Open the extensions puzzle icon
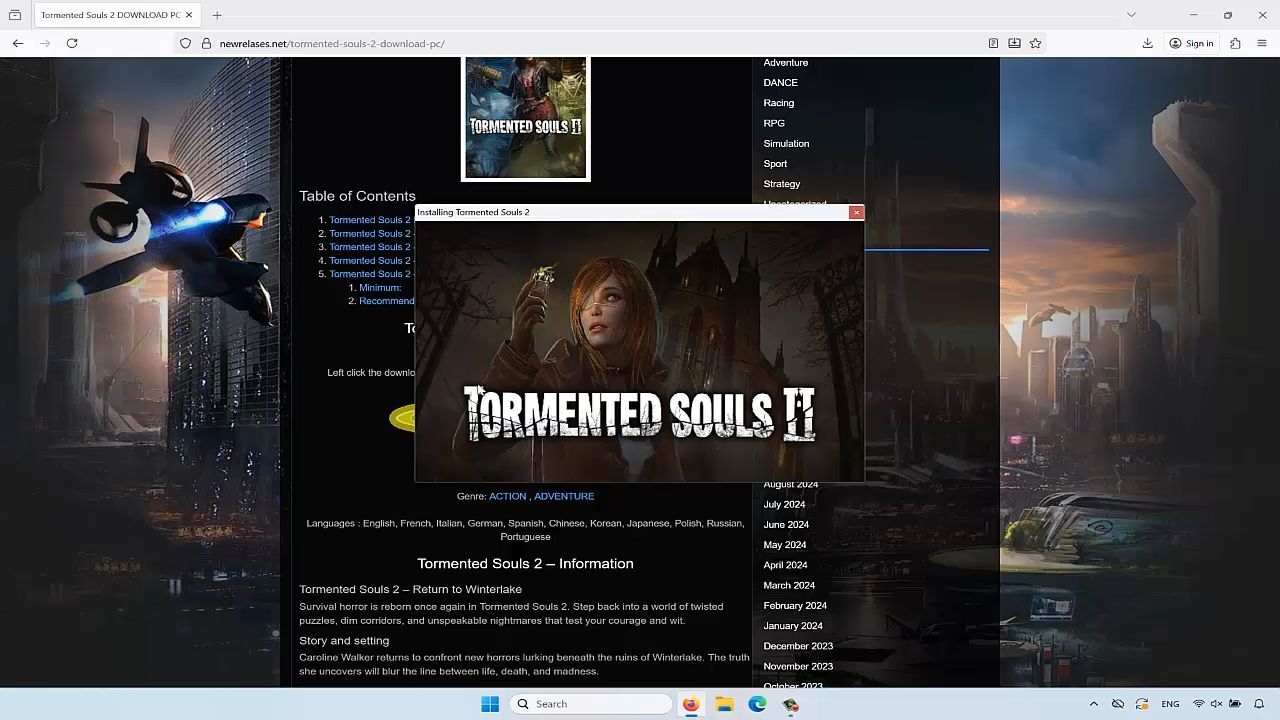The height and width of the screenshot is (720, 1280). pos(1235,43)
